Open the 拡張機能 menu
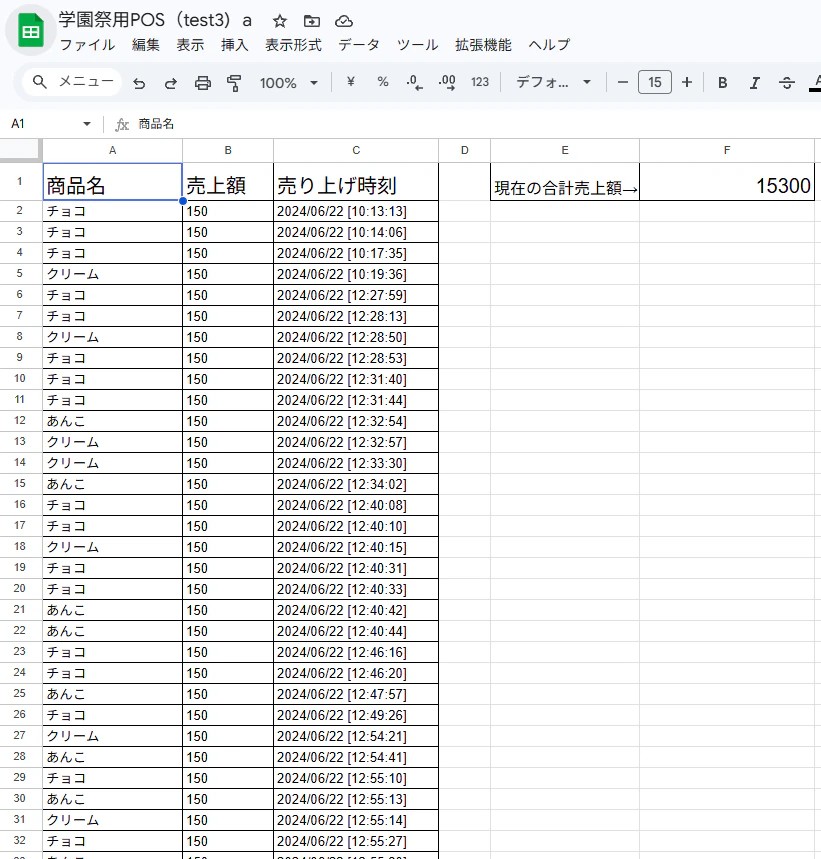821x859 pixels. tap(483, 45)
